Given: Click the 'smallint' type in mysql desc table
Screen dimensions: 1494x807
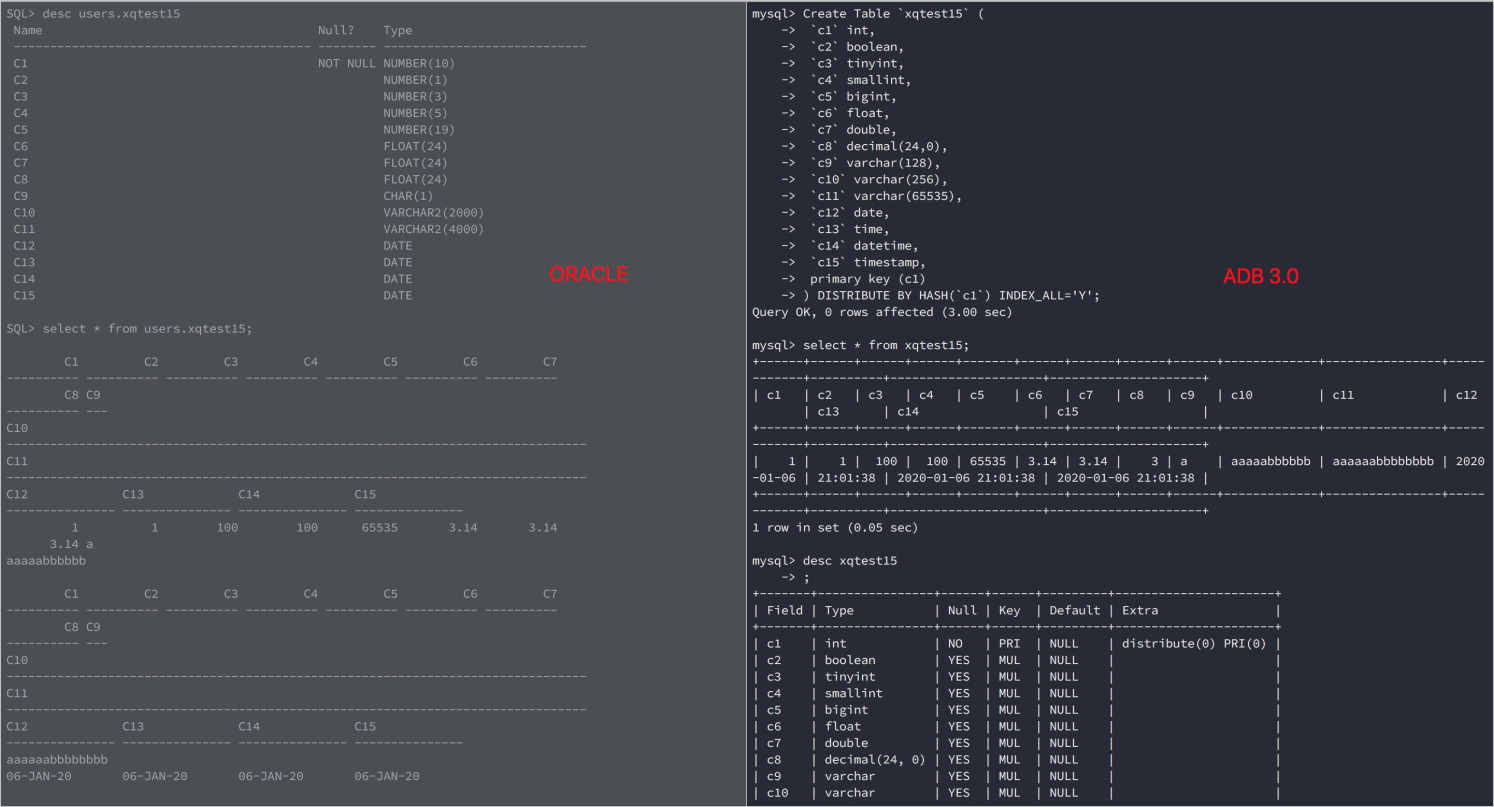Looking at the screenshot, I should 854,693.
